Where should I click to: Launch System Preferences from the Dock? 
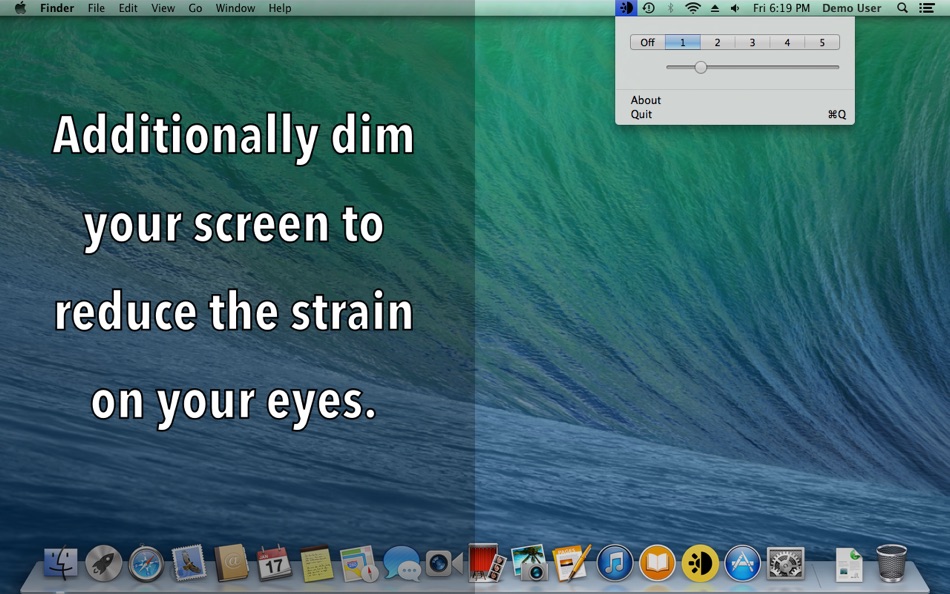pos(785,563)
